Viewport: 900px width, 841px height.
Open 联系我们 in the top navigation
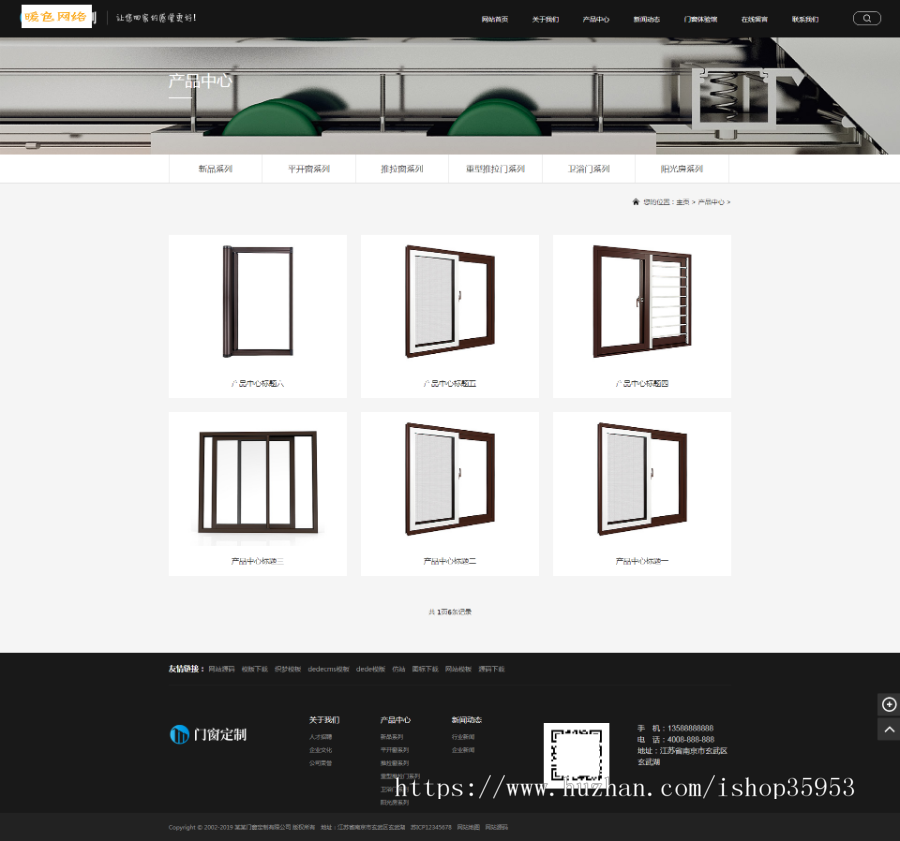pyautogui.click(x=804, y=19)
